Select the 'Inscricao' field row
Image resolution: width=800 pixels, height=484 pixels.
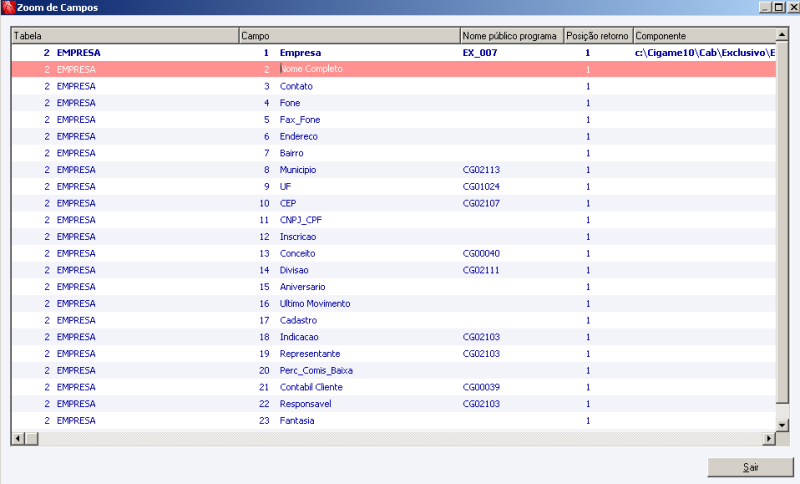coord(393,237)
